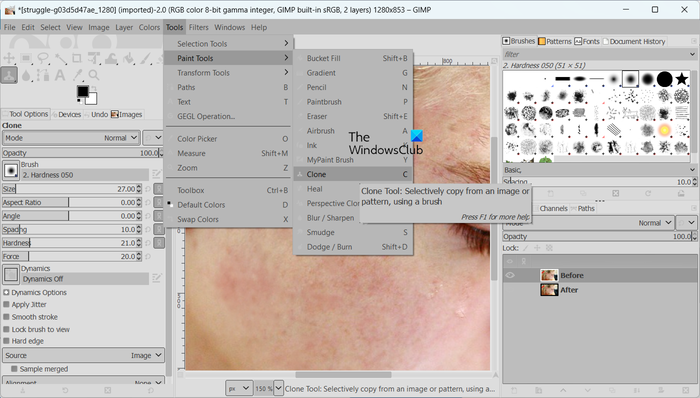Image resolution: width=700 pixels, height=398 pixels.
Task: Switch to Undo tab
Action: point(96,114)
